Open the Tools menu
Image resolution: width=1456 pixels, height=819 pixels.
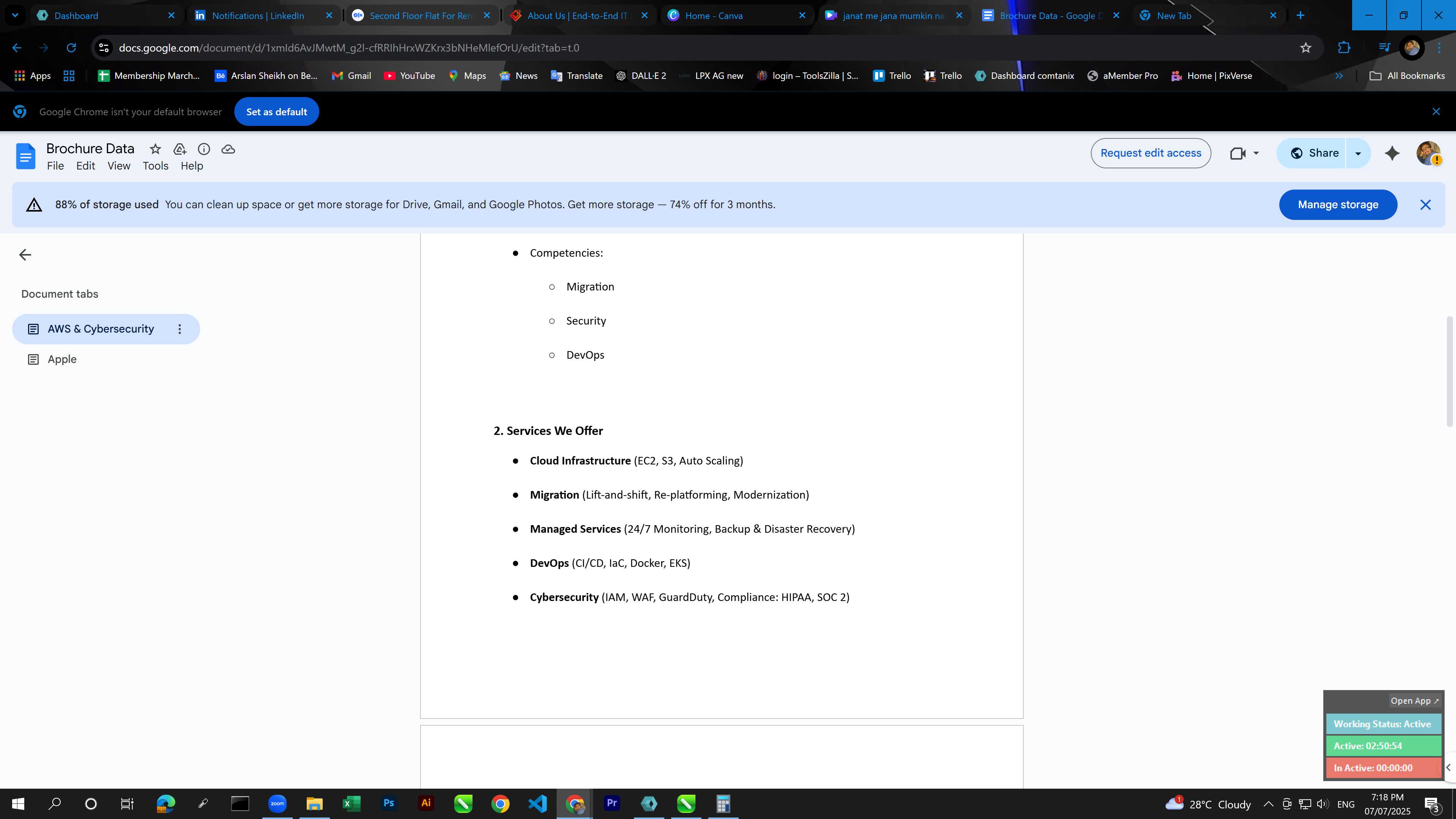pyautogui.click(x=155, y=166)
